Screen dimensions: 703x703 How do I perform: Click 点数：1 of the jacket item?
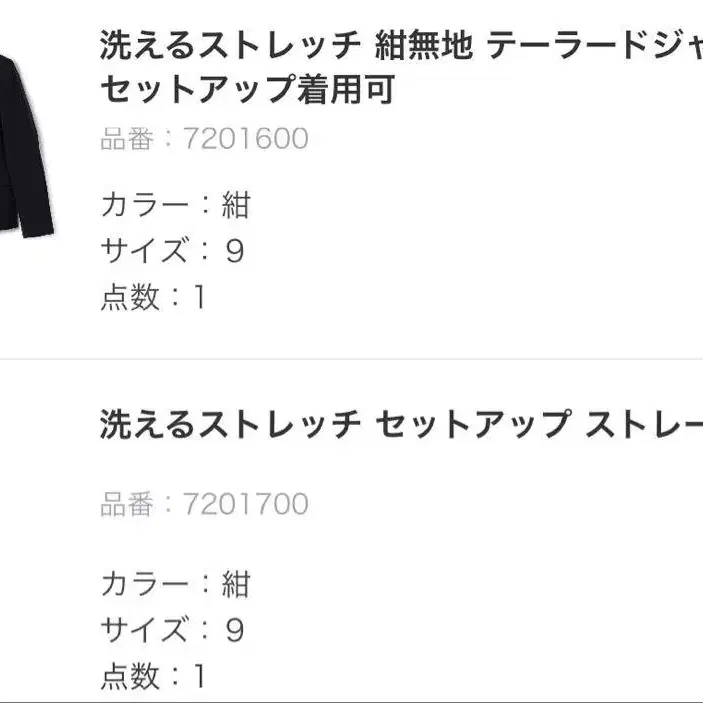[x=153, y=297]
